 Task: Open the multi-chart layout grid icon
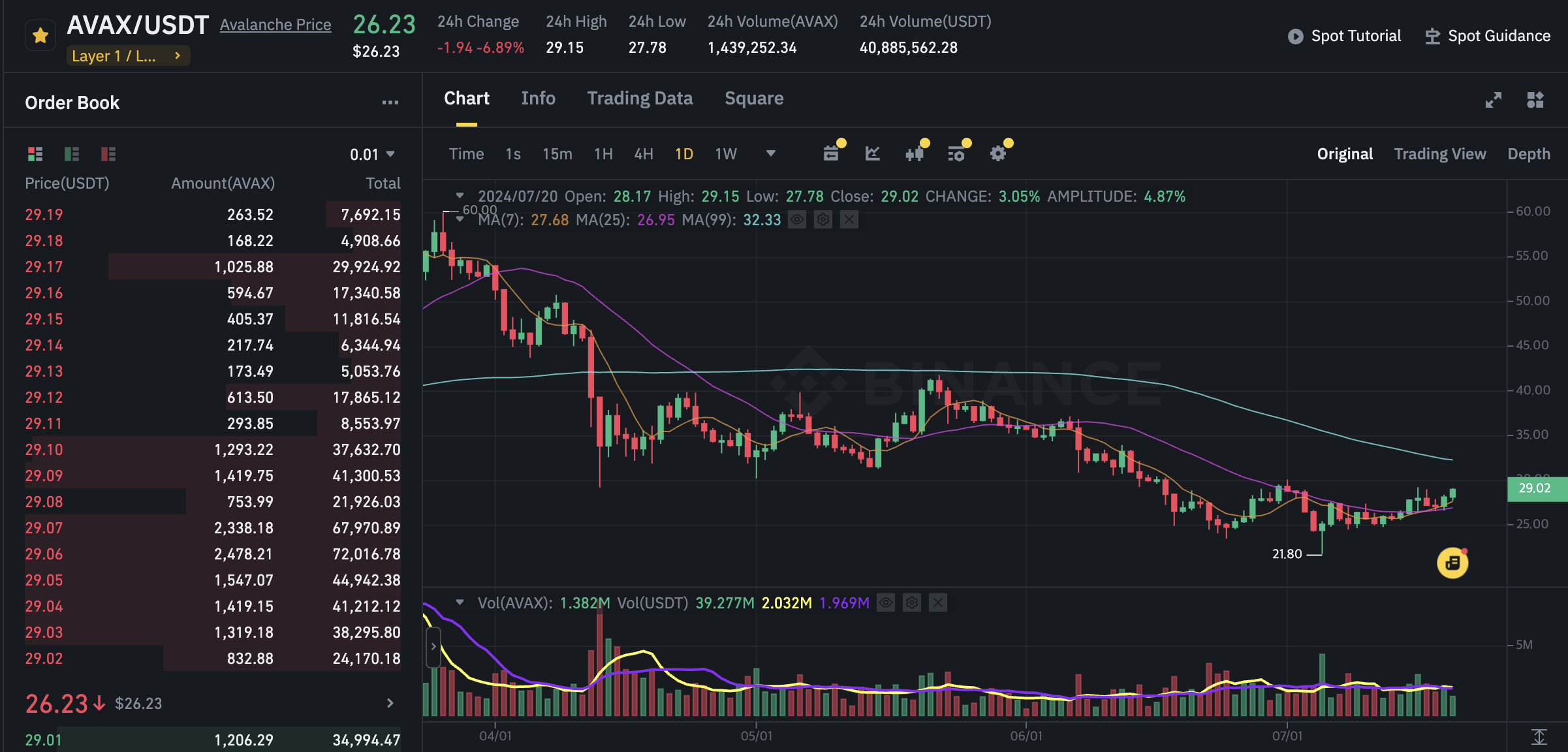(x=1535, y=100)
